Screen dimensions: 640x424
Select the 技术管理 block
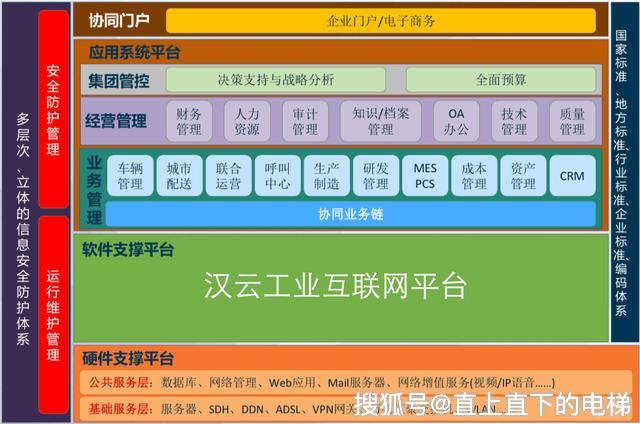514,121
